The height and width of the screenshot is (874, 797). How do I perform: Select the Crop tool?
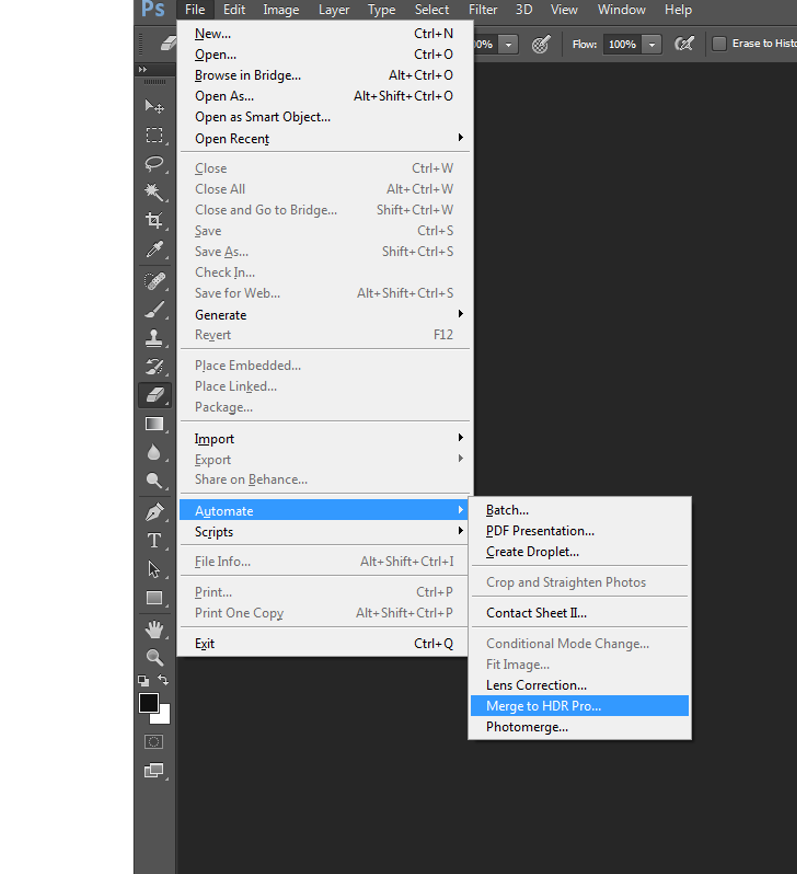point(154,221)
